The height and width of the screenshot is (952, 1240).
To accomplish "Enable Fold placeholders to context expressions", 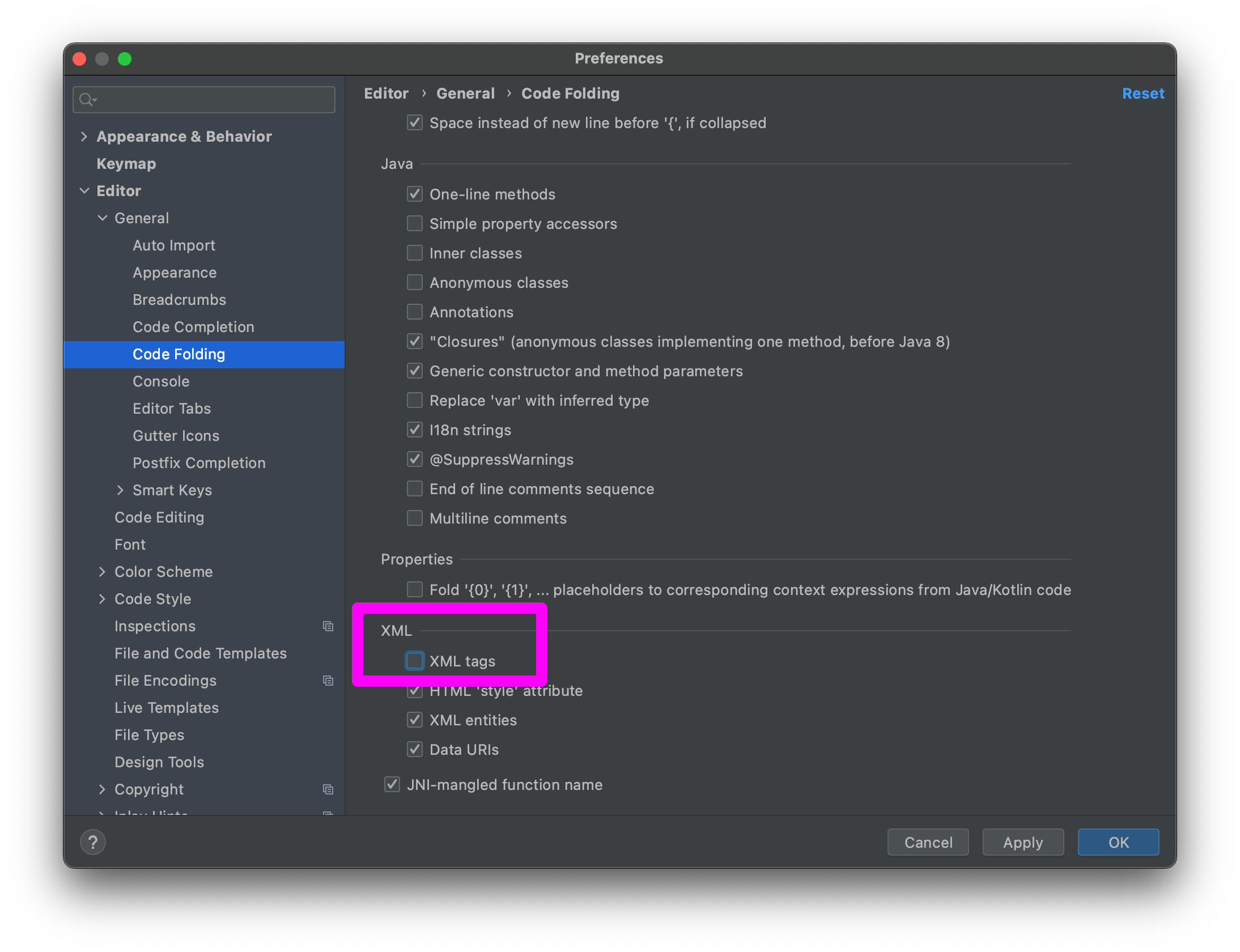I will [x=415, y=590].
